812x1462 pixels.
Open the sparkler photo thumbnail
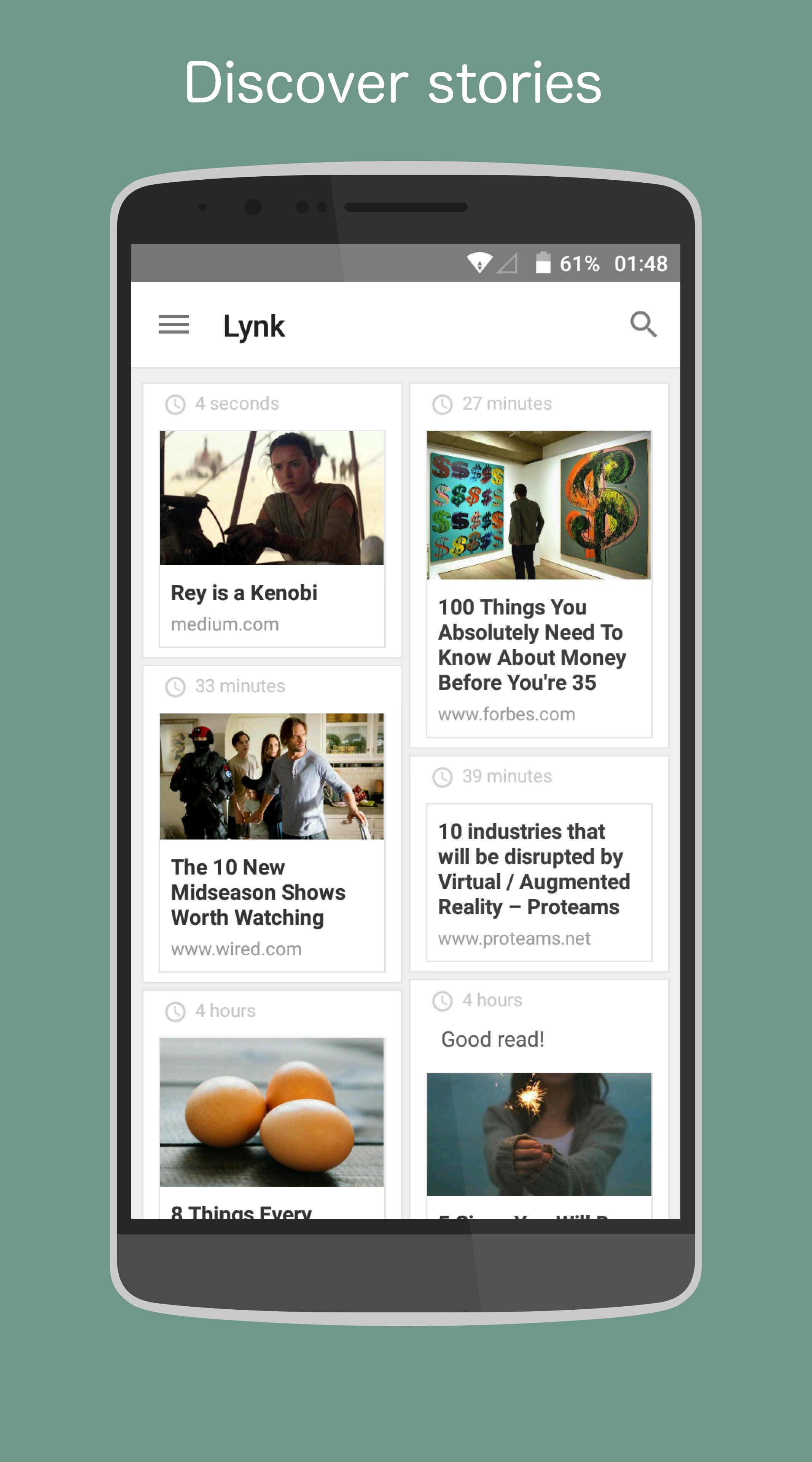point(539,1134)
